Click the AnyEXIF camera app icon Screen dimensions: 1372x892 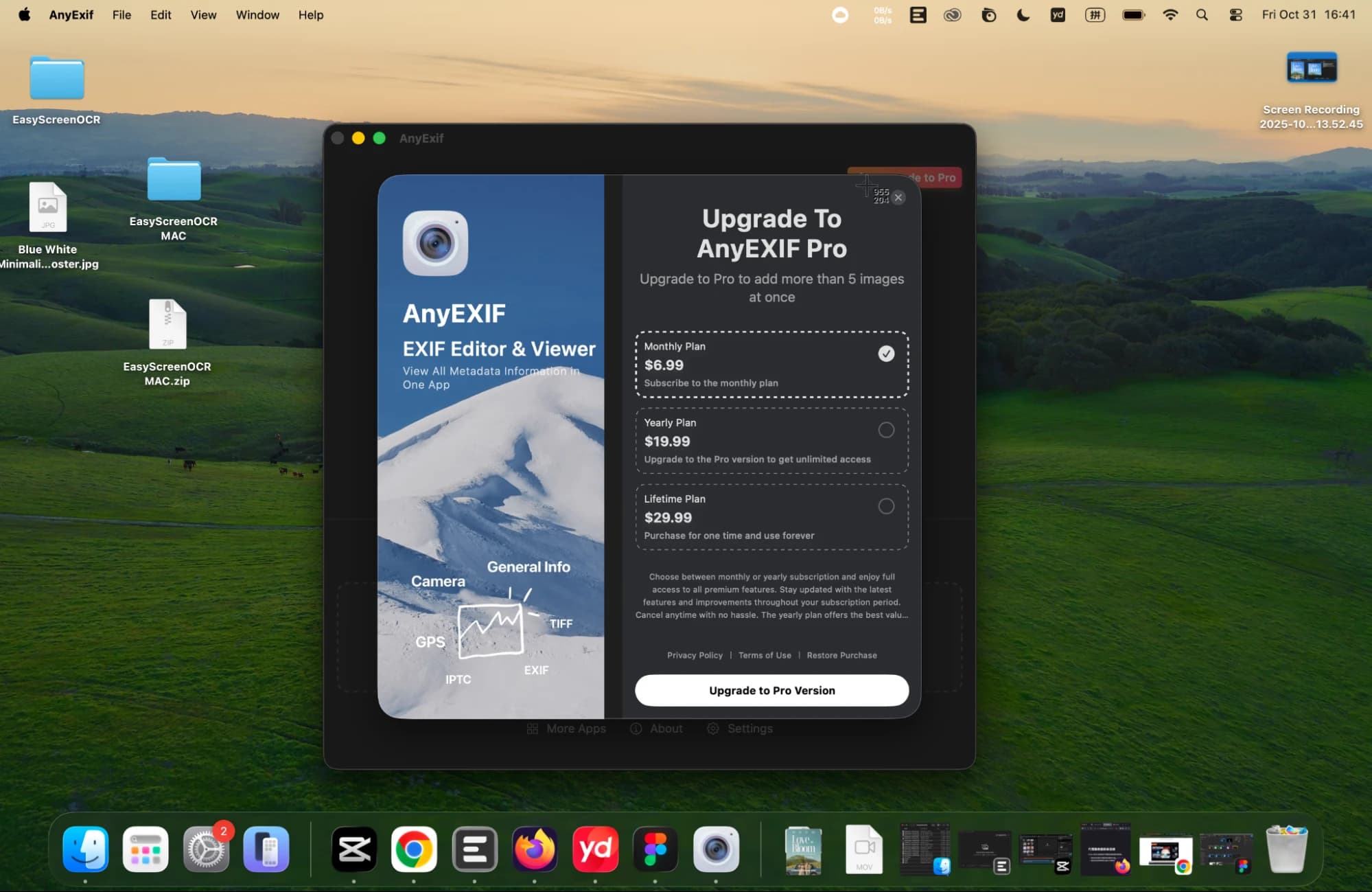tap(435, 243)
